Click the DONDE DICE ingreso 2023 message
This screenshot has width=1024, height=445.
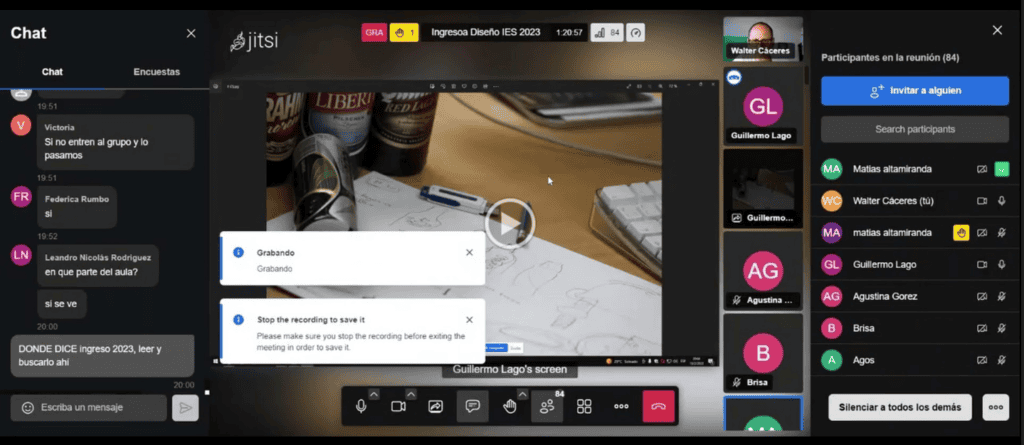click(103, 355)
